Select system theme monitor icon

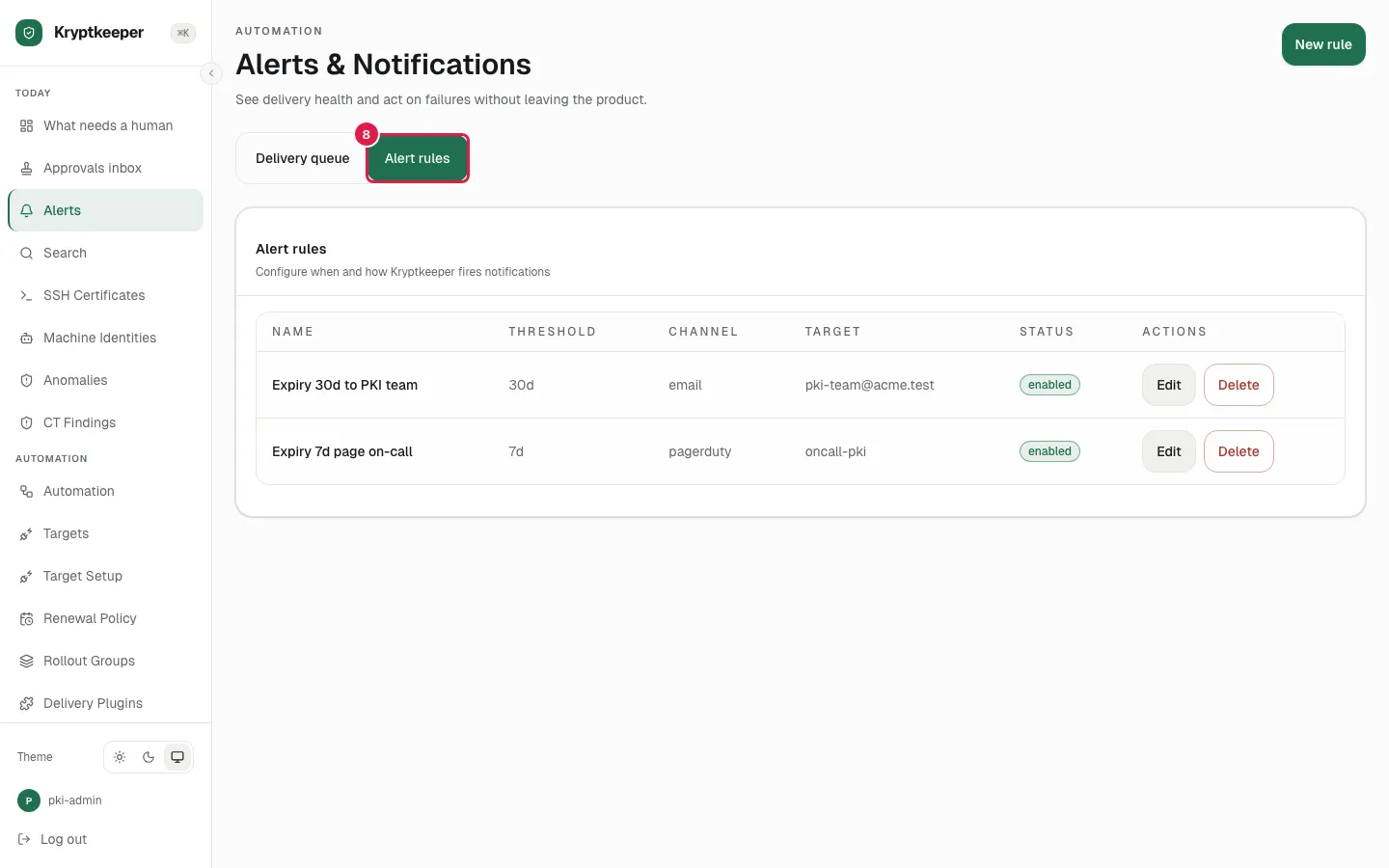pos(177,757)
